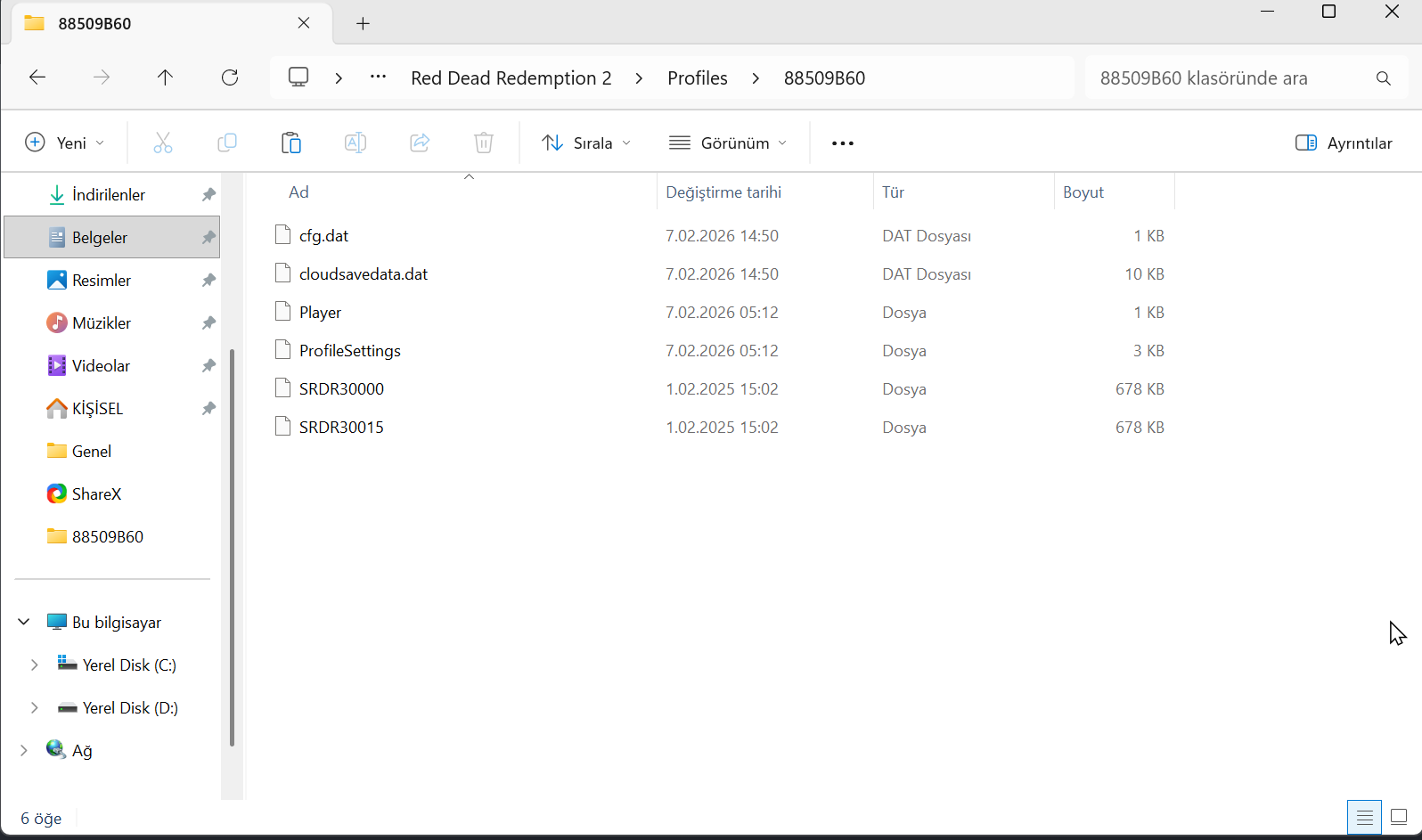Click the Delete trash icon

coord(484,143)
